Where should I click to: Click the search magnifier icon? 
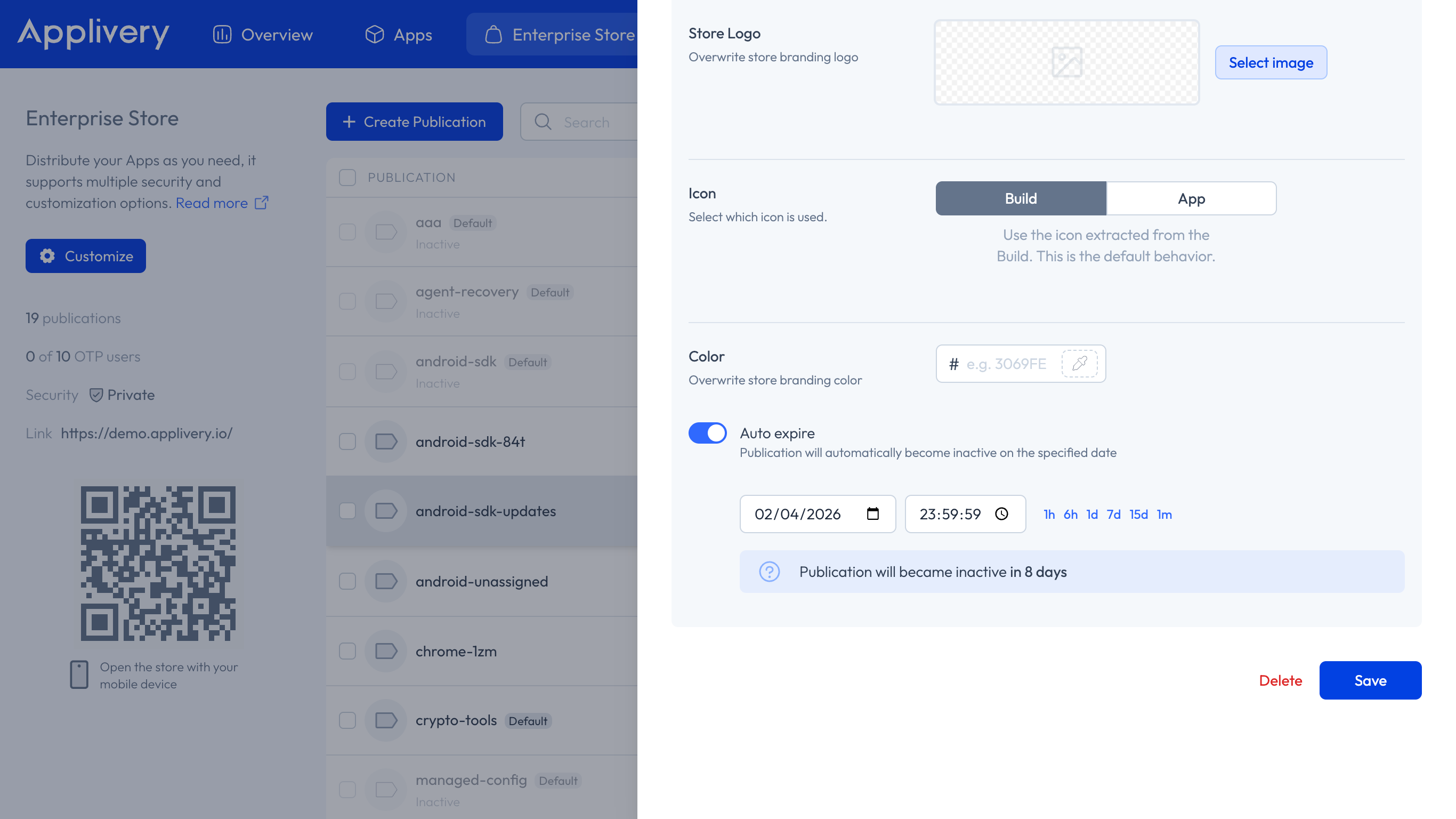[543, 122]
